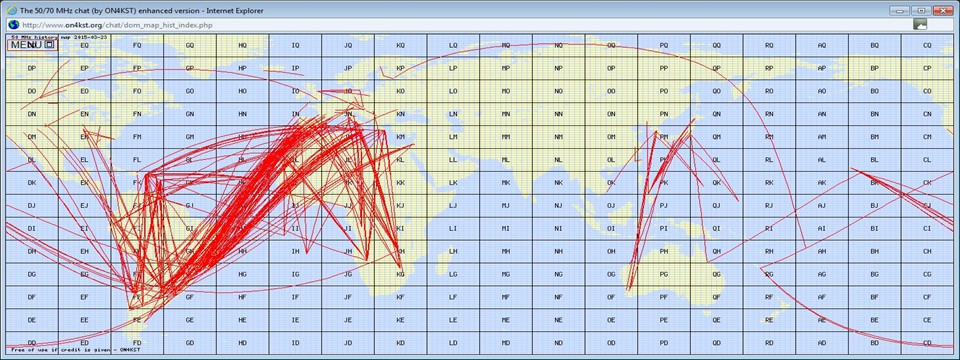
Task: Select the NF grid square on the map
Action: [558, 297]
